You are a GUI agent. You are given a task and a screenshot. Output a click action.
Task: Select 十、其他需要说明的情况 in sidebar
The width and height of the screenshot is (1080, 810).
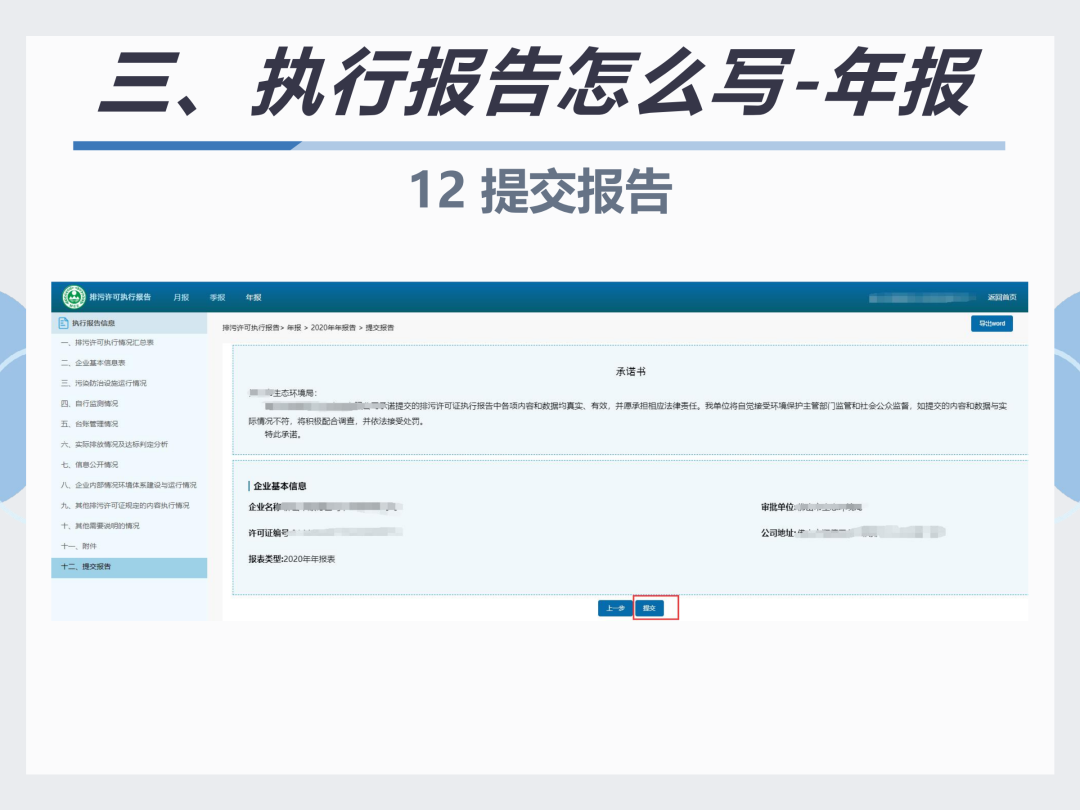(129, 526)
